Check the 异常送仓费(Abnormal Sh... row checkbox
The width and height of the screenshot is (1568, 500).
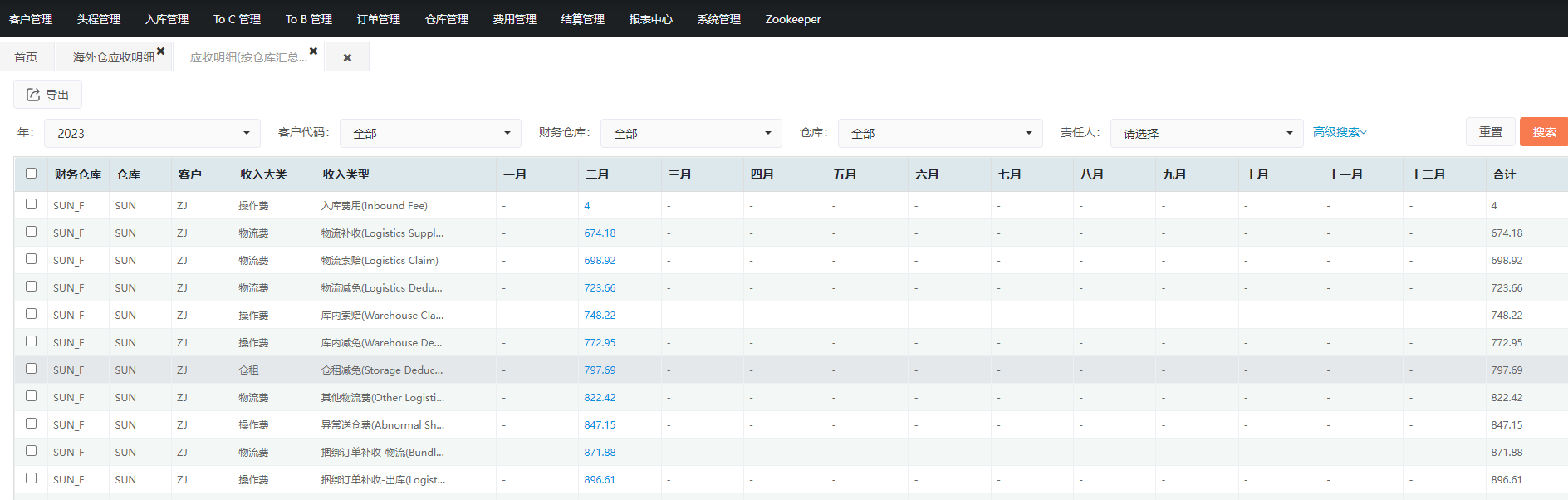pos(31,424)
